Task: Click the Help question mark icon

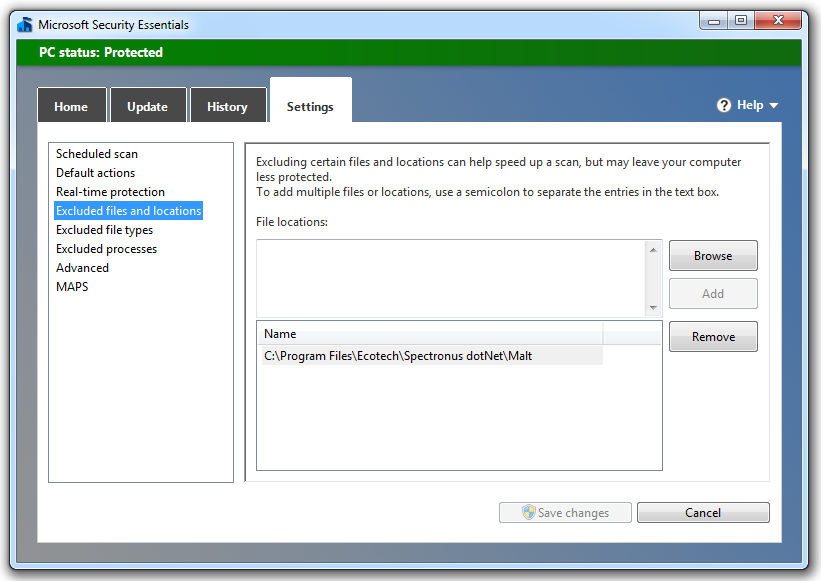Action: click(724, 105)
